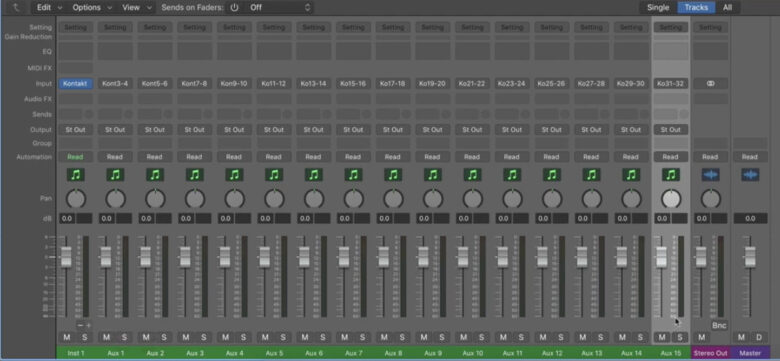780x361 pixels.
Task: Switch mixer to Tracks view
Action: 696,7
